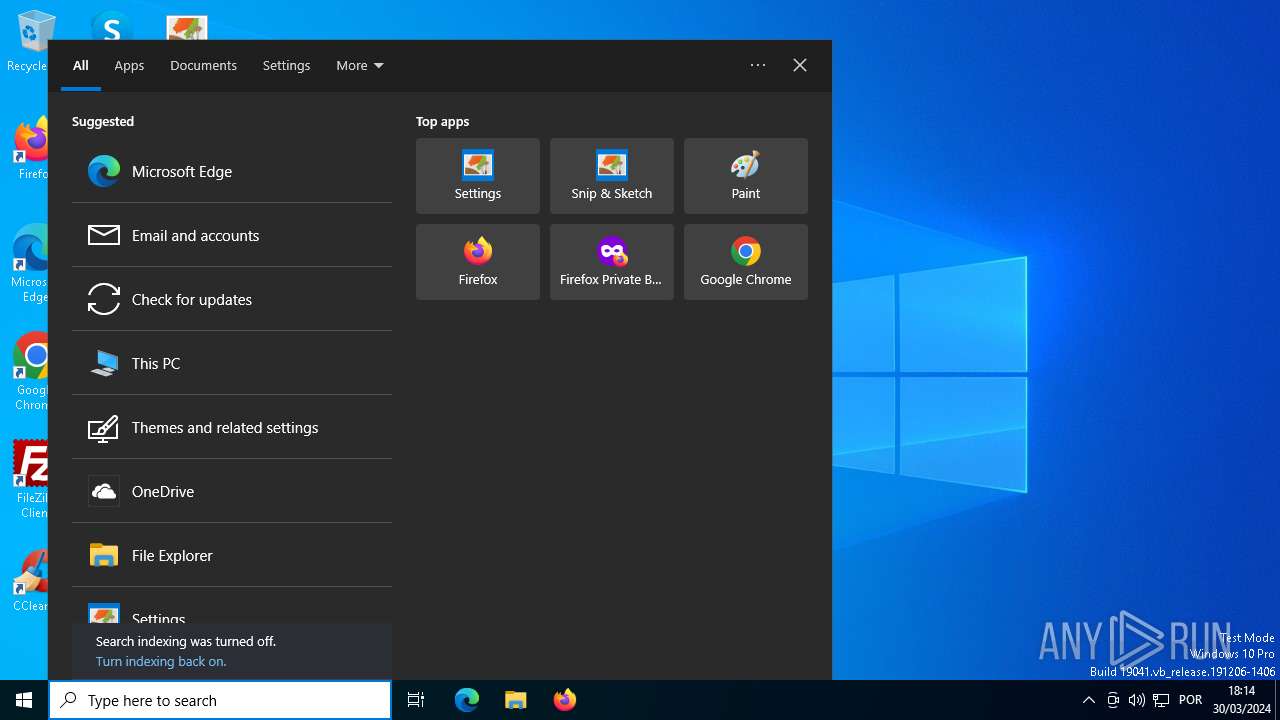Switch to the All tab
Image resolution: width=1280 pixels, height=720 pixels.
click(81, 65)
